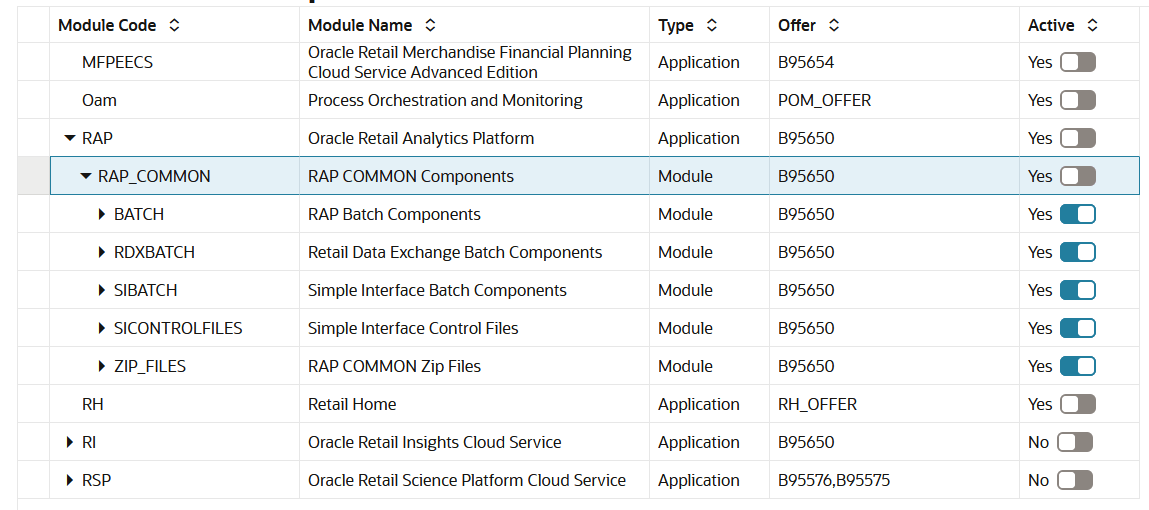
Task: Expand the BATCH module node
Action: click(103, 215)
